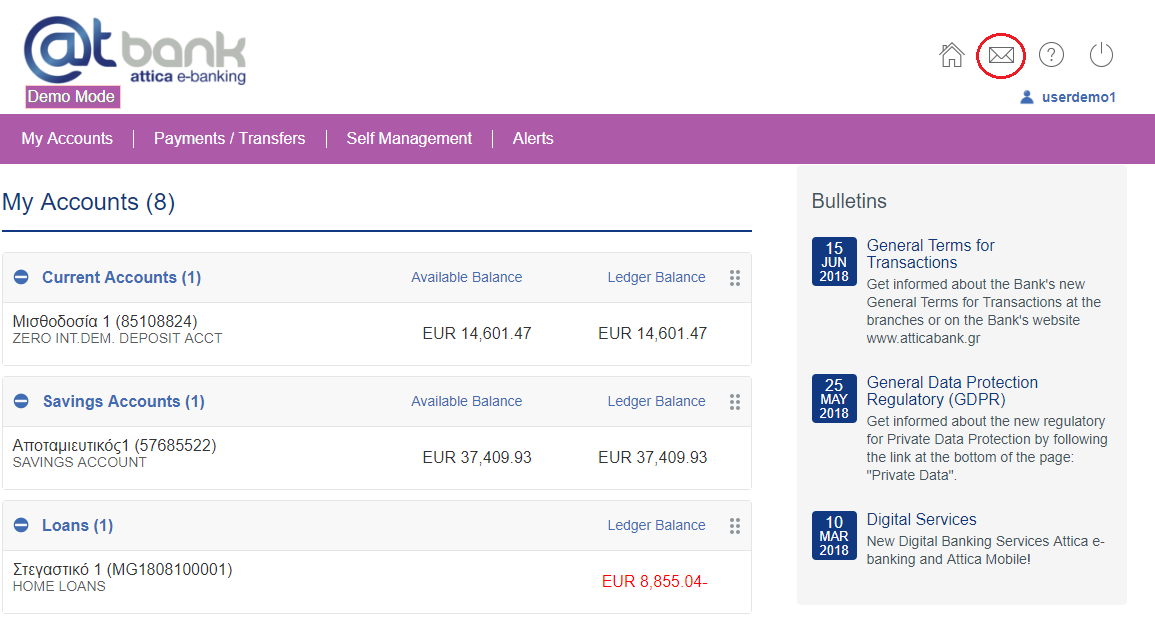Viewport: 1155px width, 618px height.
Task: Collapse the Loans section
Action: (21, 525)
